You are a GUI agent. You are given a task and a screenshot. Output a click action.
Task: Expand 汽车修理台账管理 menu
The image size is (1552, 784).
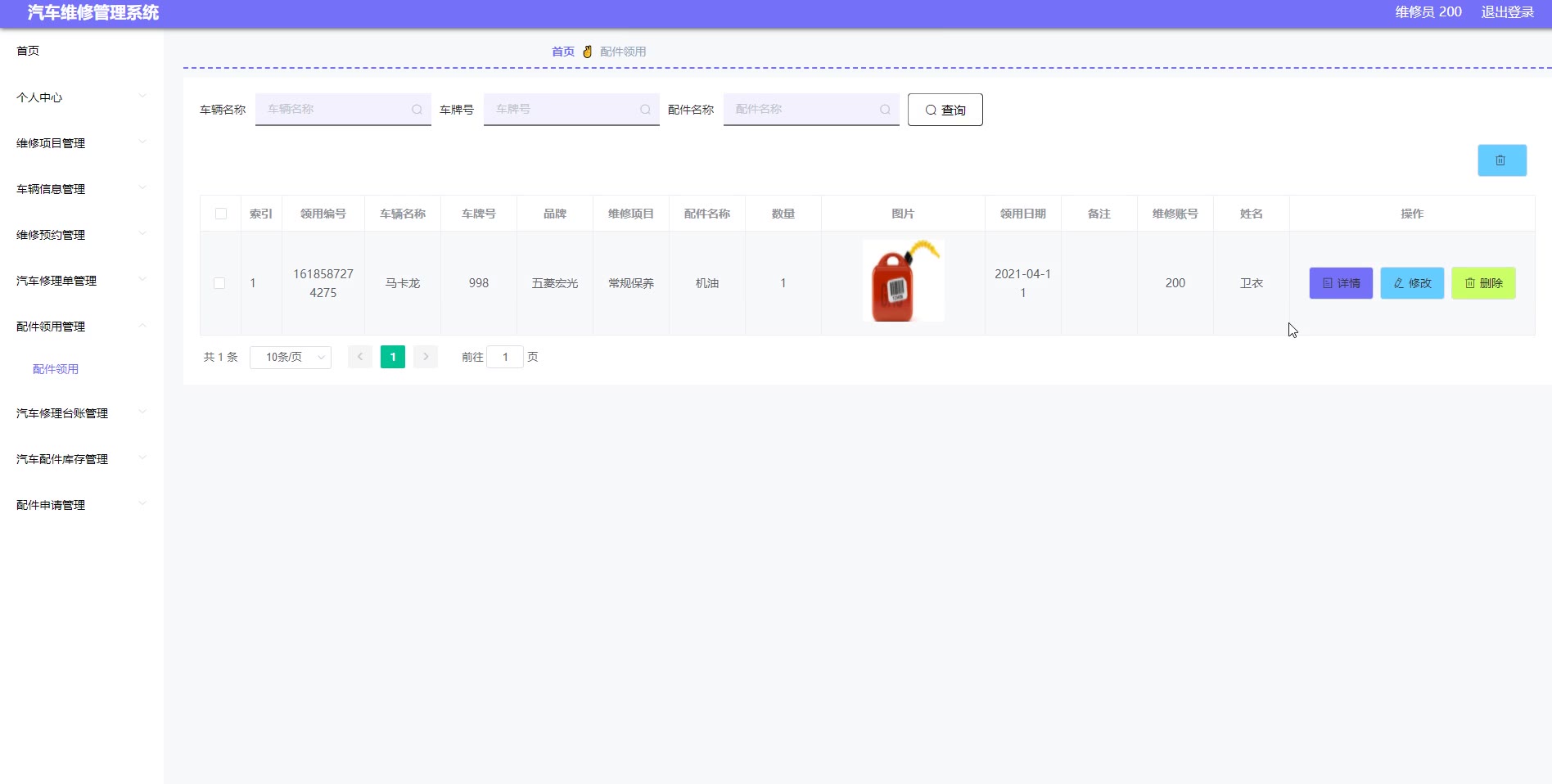click(x=81, y=413)
